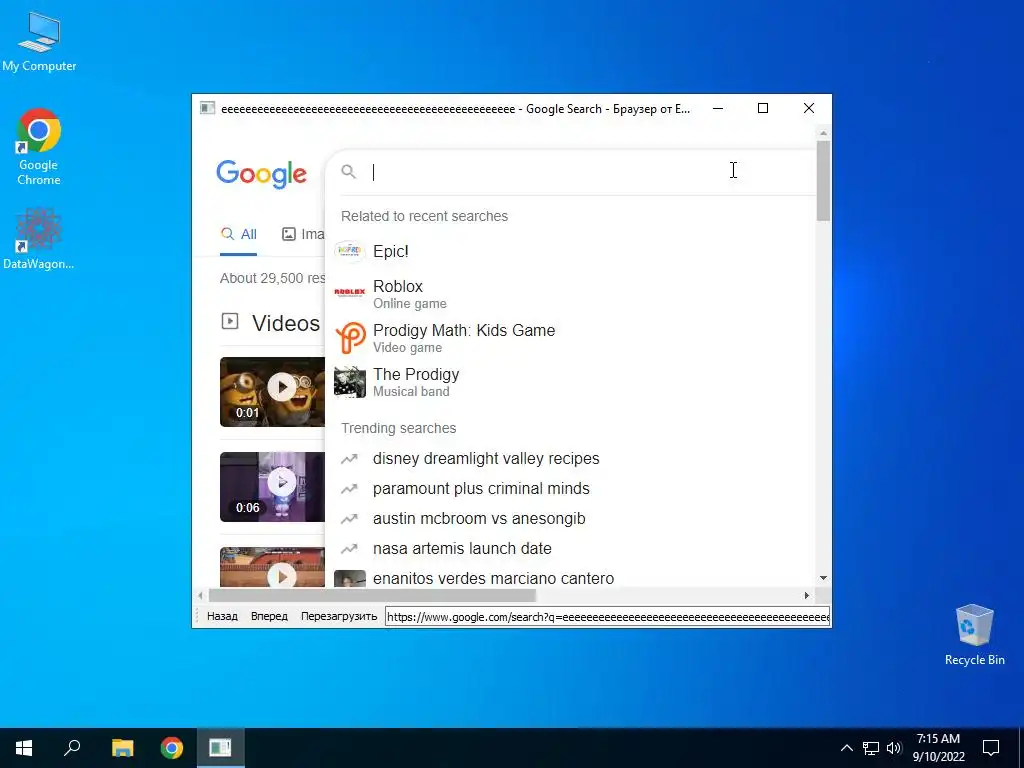
Task: Open taskbar search
Action: click(x=72, y=748)
